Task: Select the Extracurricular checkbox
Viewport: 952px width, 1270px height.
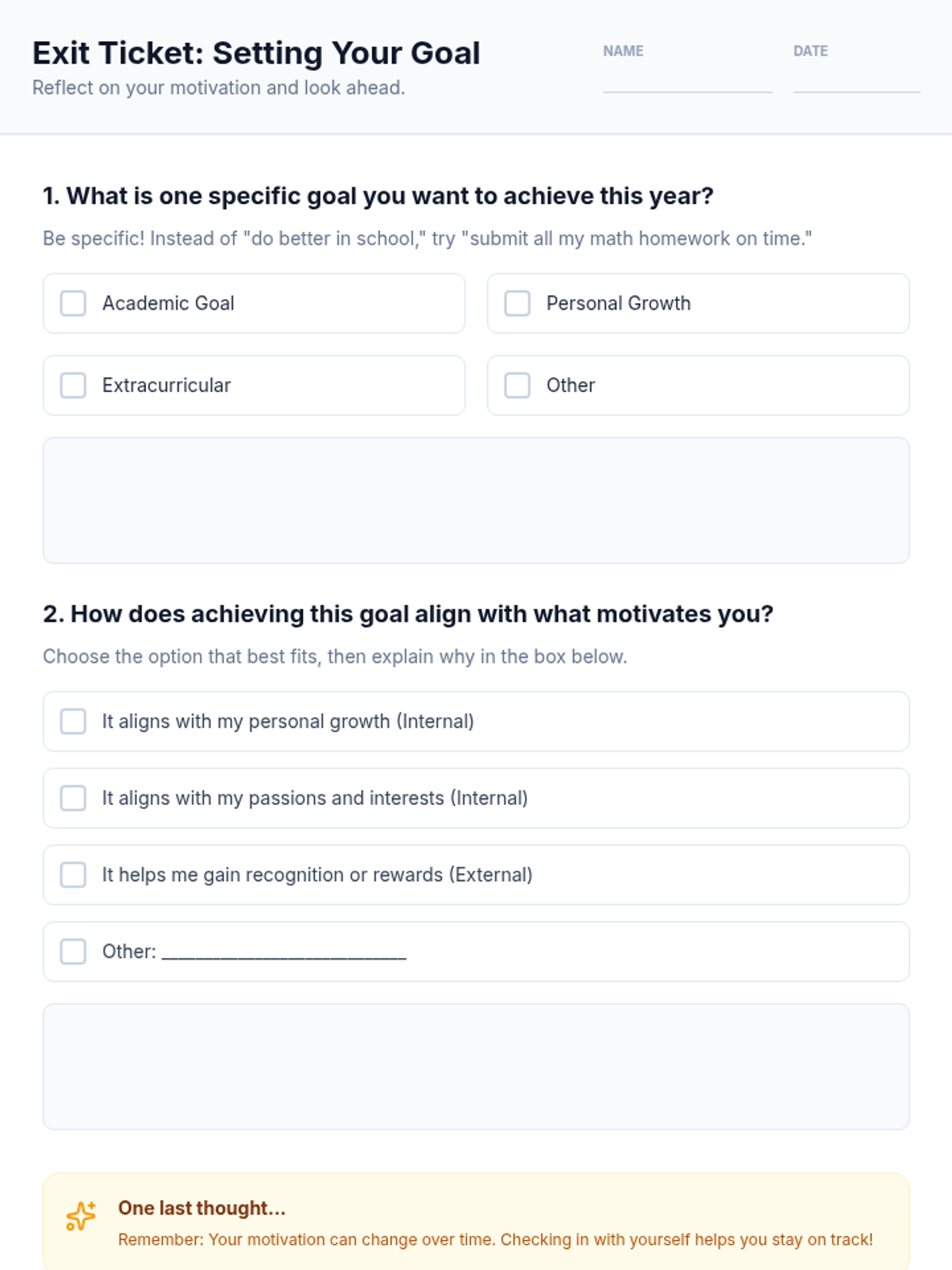Action: click(x=73, y=385)
